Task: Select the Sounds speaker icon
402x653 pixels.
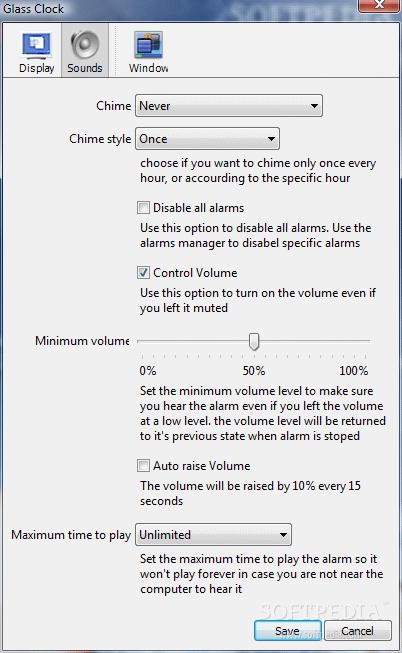Action: [x=85, y=45]
